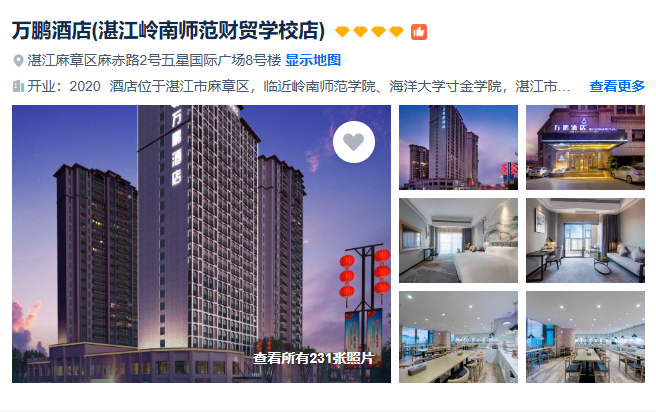This screenshot has width=656, height=412.
Task: Click the building icon before 开业 2020
Action: 18,86
